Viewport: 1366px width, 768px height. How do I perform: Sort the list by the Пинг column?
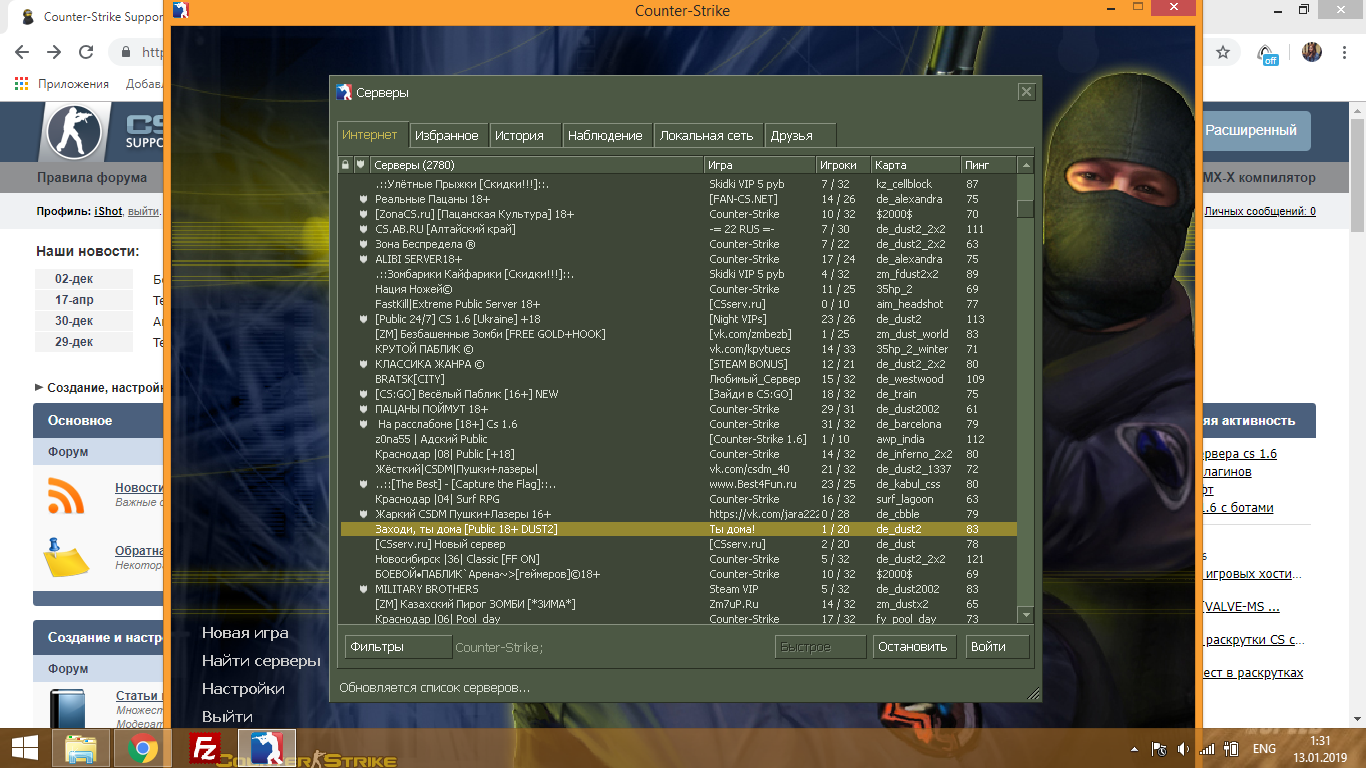coord(989,165)
